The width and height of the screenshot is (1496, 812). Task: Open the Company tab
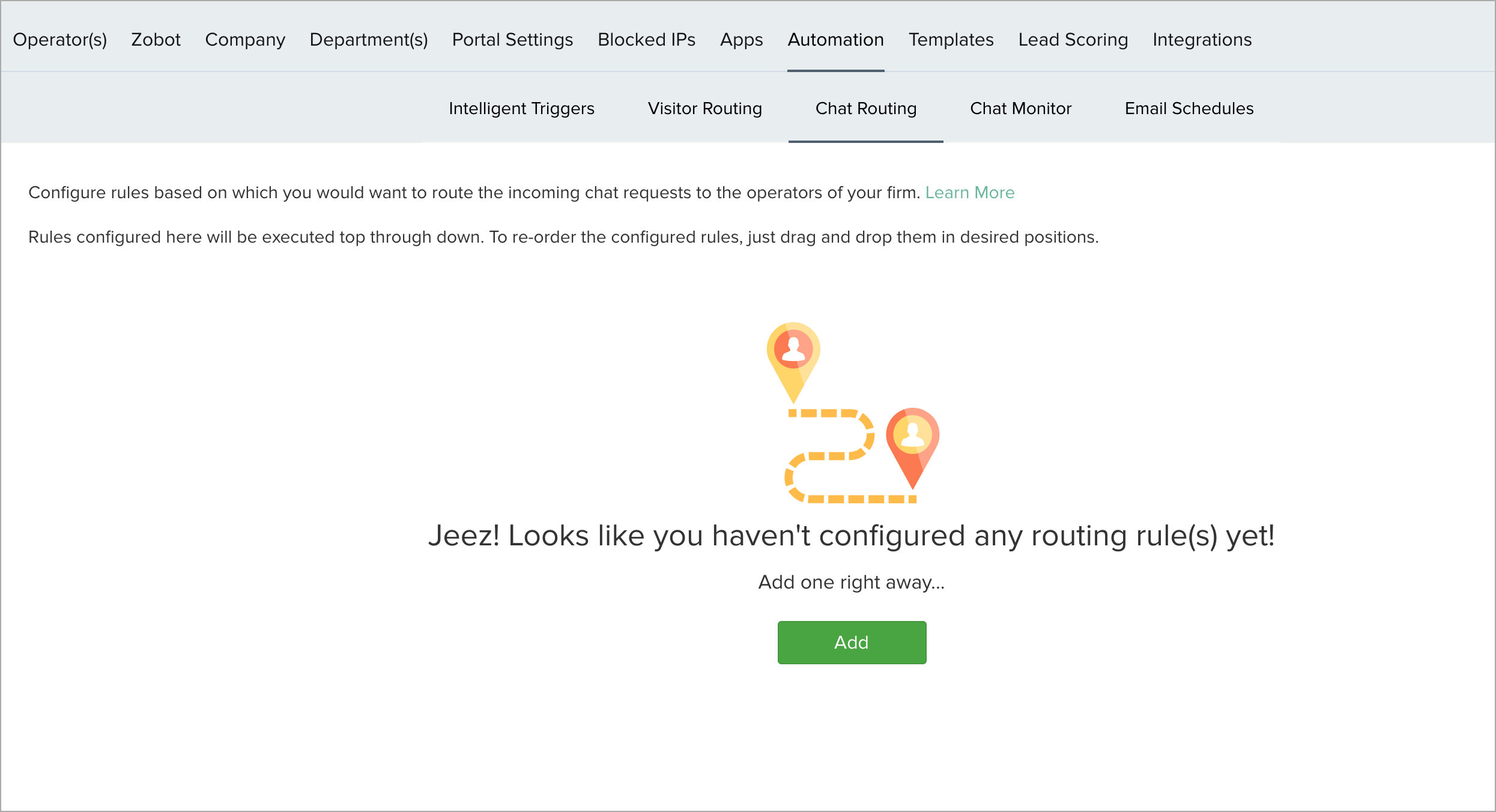pos(245,40)
